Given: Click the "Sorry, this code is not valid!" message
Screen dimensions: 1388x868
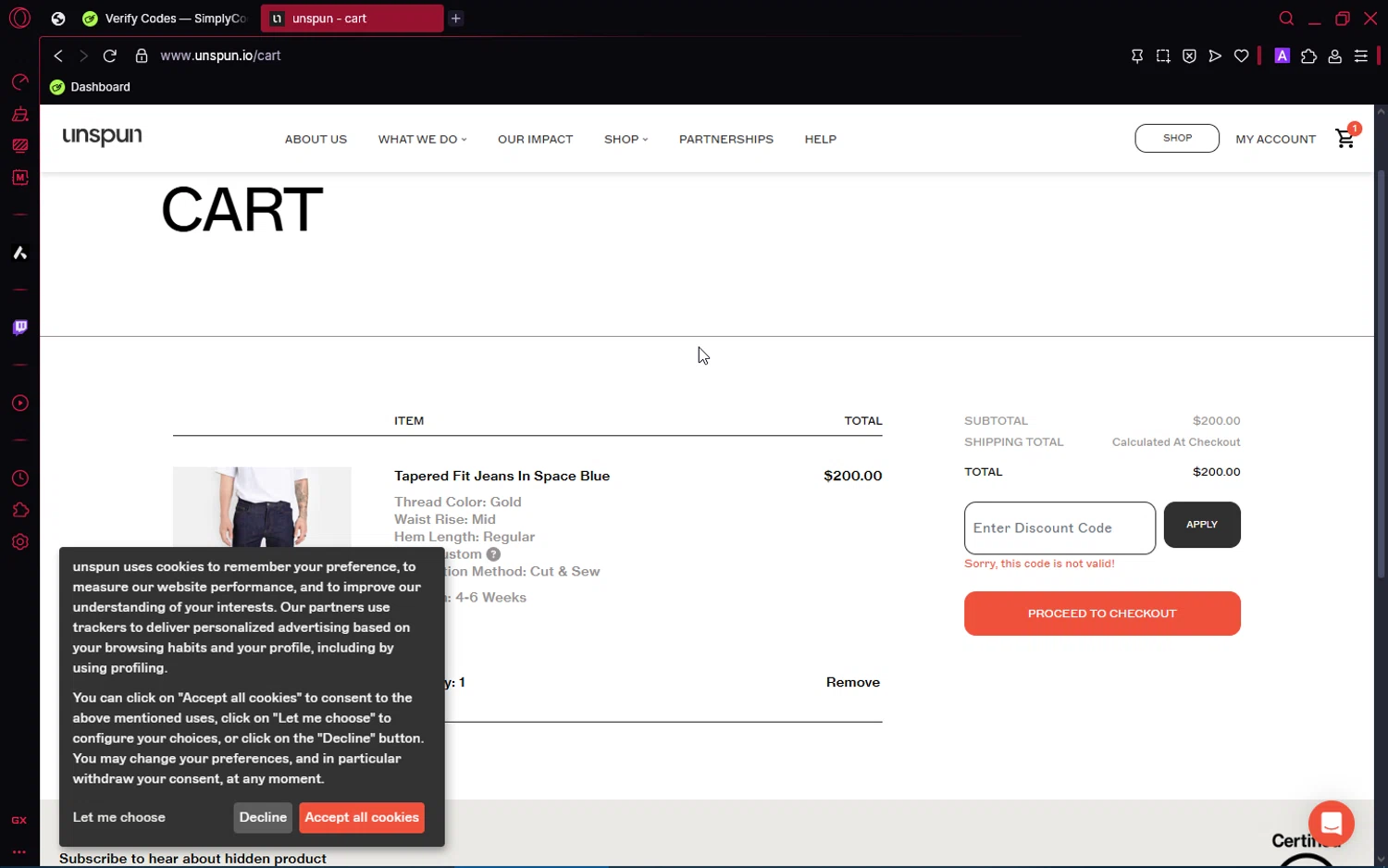Looking at the screenshot, I should [x=1039, y=564].
